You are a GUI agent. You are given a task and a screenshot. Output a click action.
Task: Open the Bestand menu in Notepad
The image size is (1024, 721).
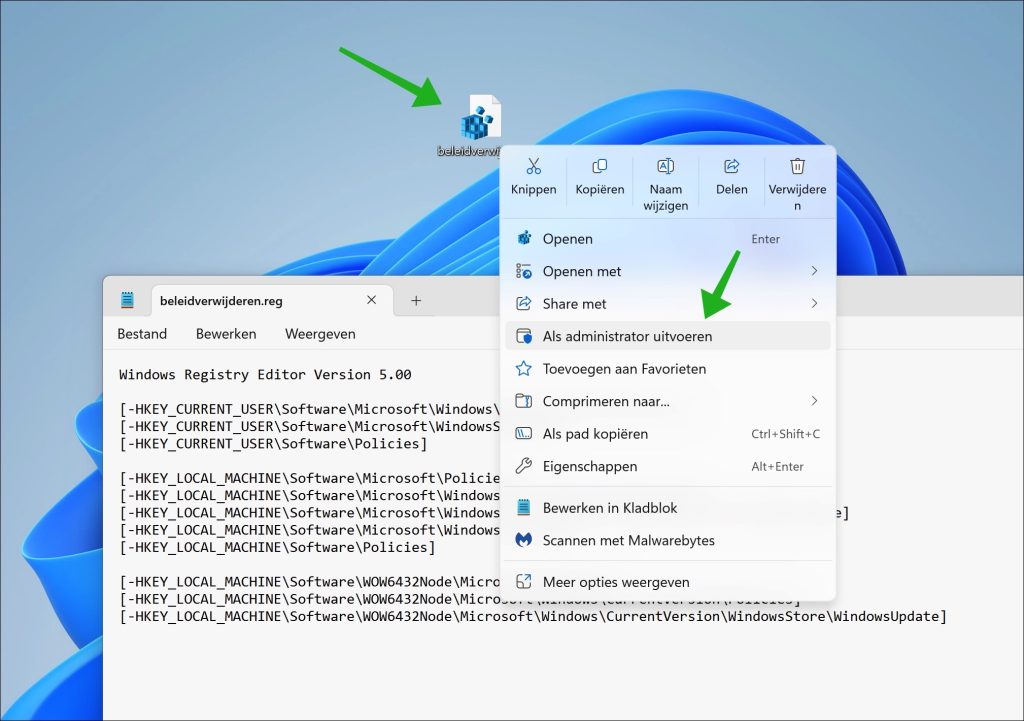[x=142, y=334]
